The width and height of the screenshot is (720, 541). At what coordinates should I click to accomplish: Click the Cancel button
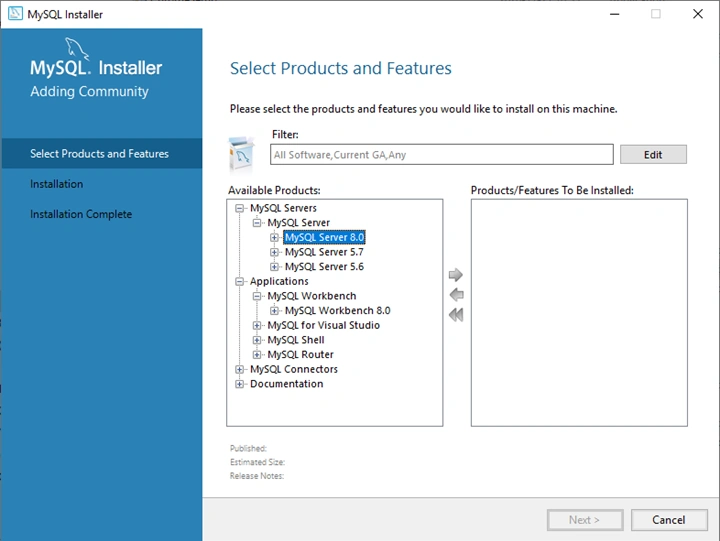click(669, 520)
